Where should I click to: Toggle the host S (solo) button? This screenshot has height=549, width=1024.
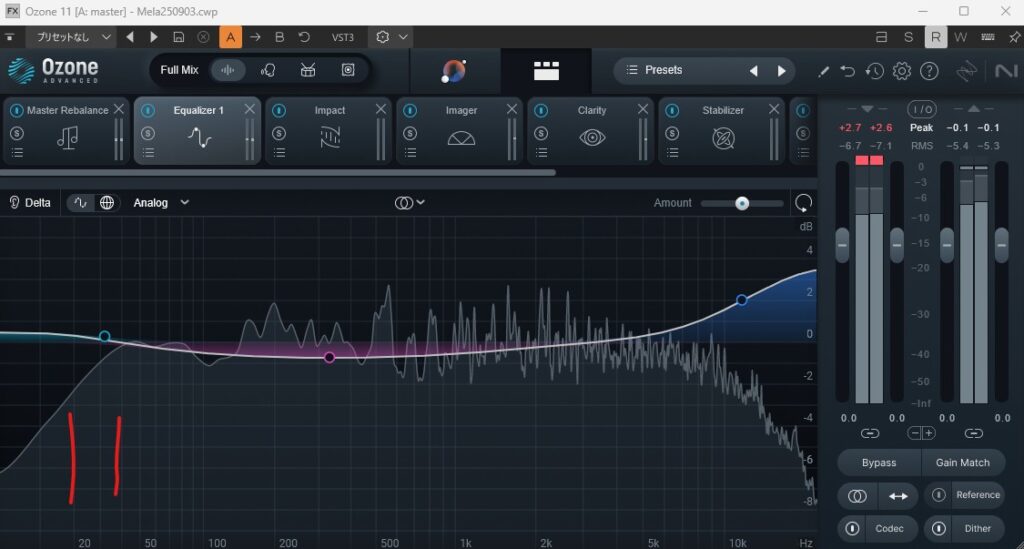(908, 37)
